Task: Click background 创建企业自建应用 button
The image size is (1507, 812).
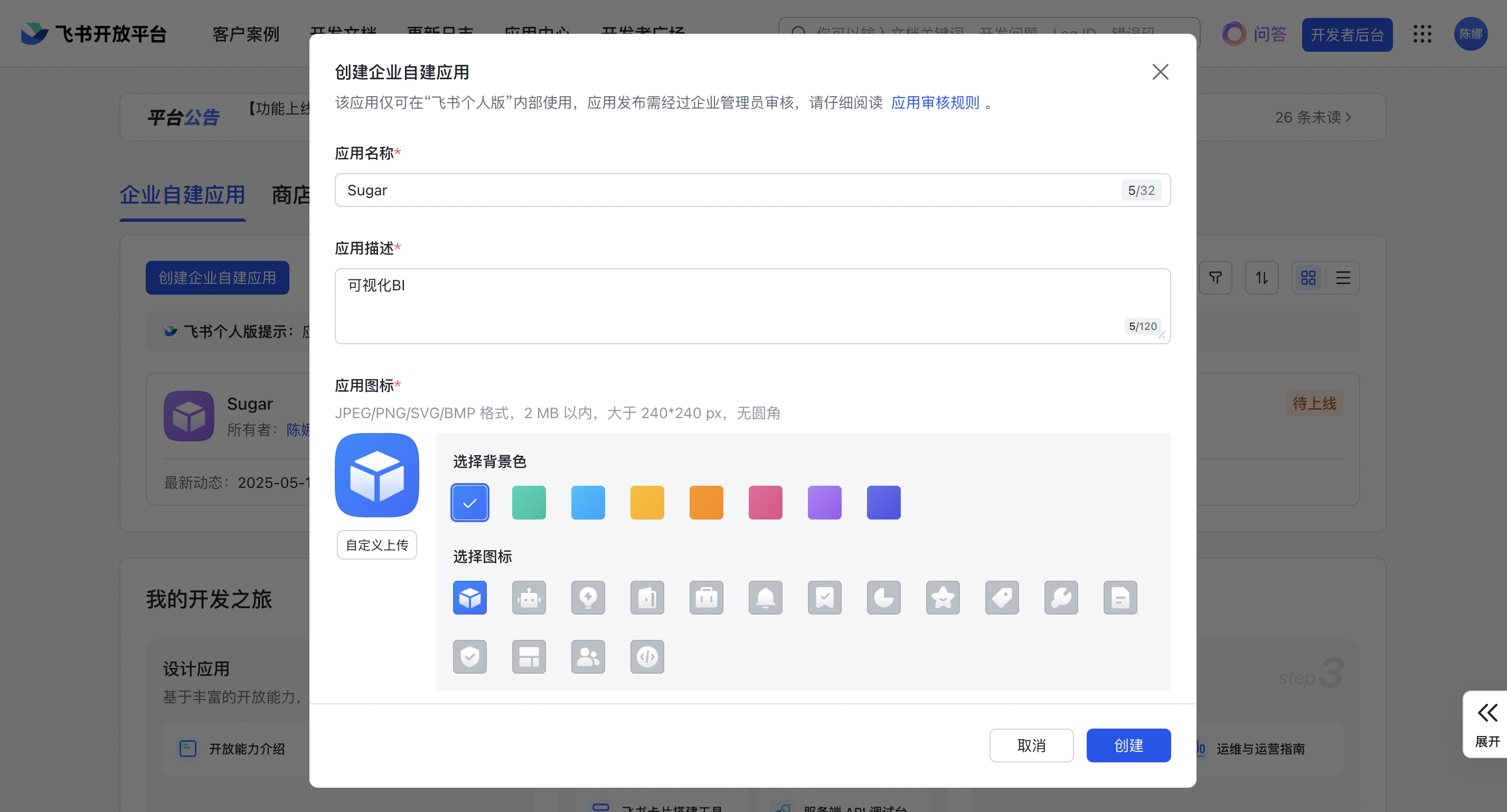Action: 217,277
